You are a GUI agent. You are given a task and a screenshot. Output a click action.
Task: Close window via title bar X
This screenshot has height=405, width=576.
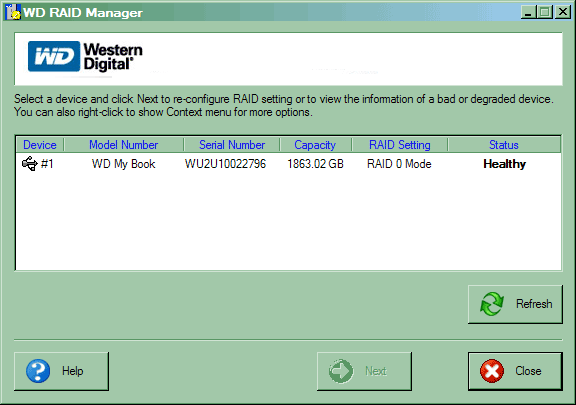[x=562, y=12]
